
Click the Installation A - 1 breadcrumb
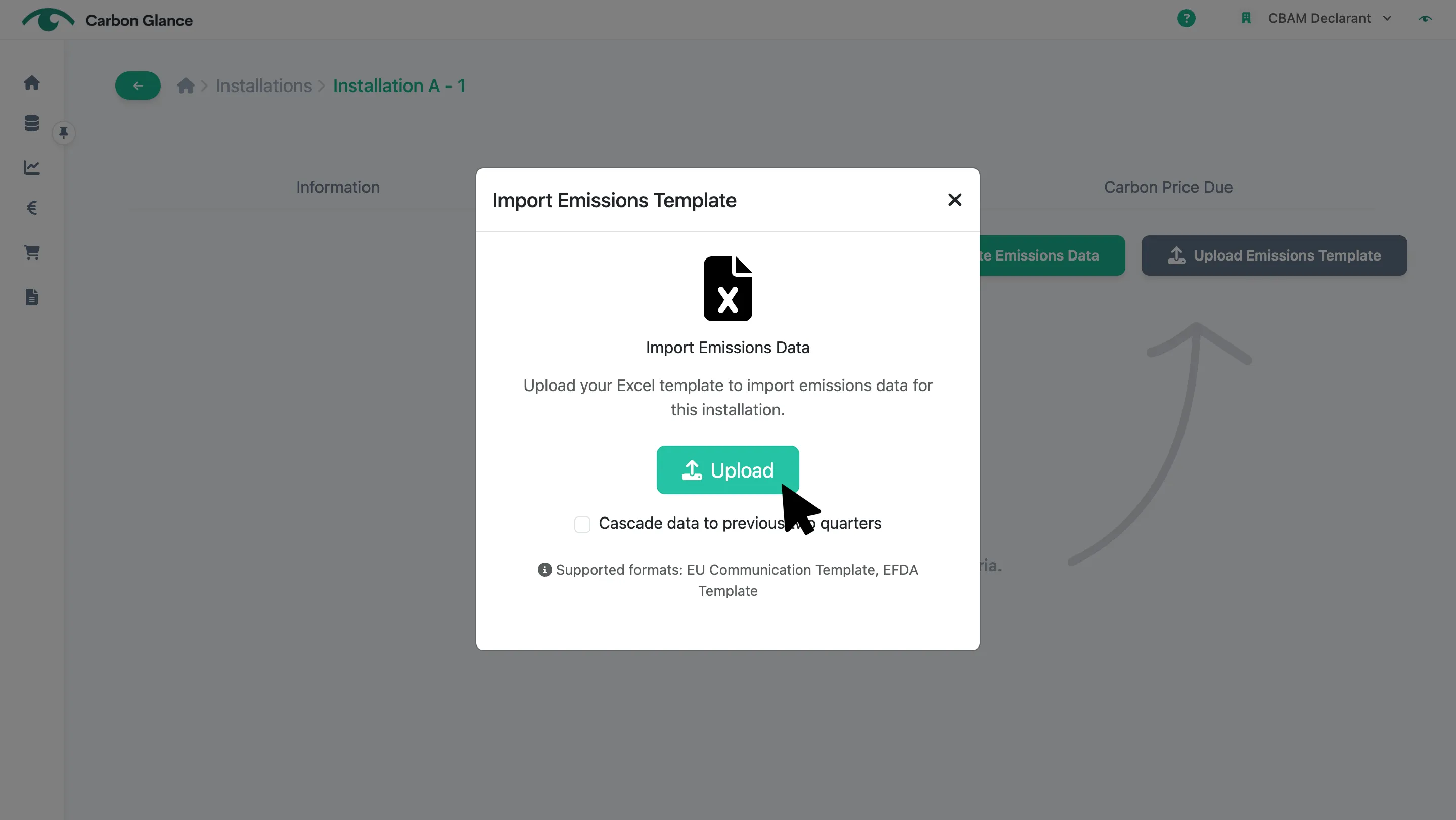[x=398, y=85]
